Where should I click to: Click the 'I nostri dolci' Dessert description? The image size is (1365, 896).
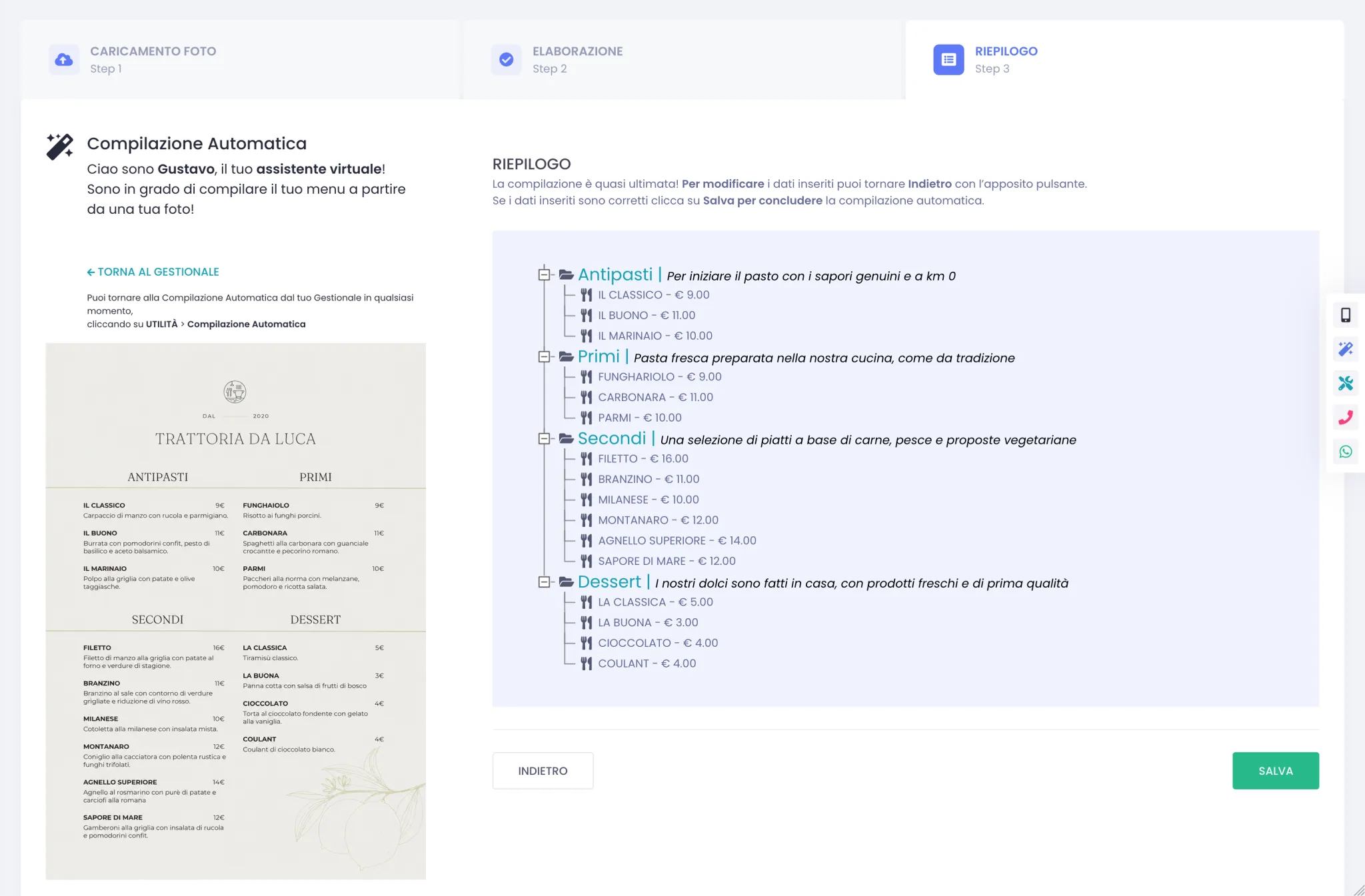862,584
